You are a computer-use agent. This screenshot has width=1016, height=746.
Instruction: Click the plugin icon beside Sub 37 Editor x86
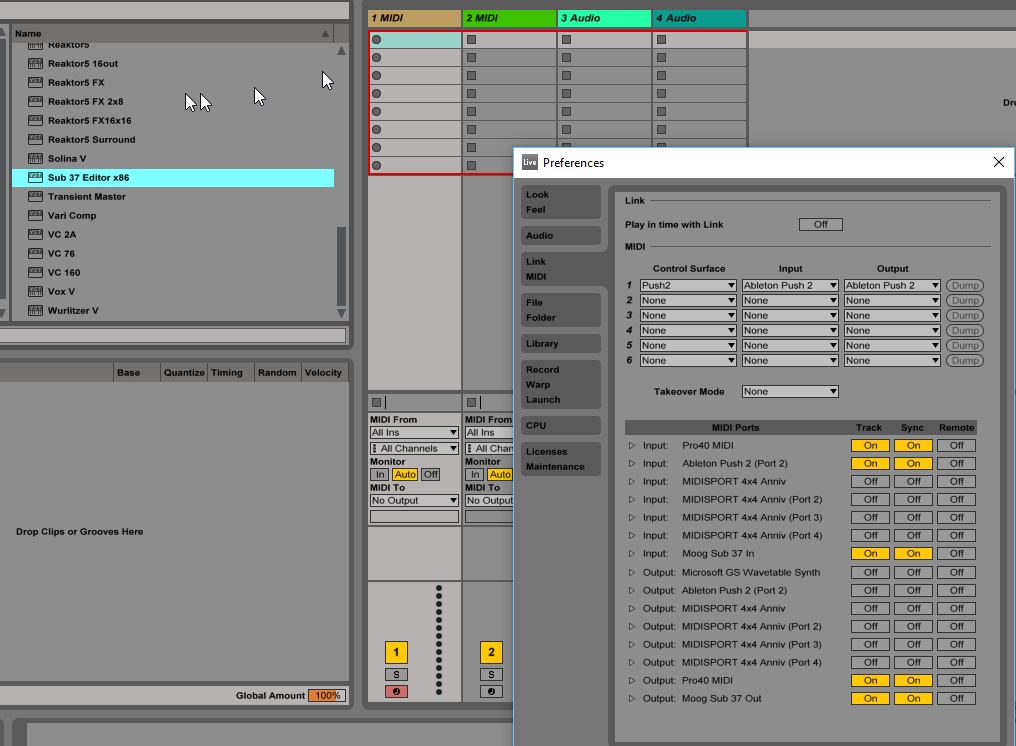point(35,177)
